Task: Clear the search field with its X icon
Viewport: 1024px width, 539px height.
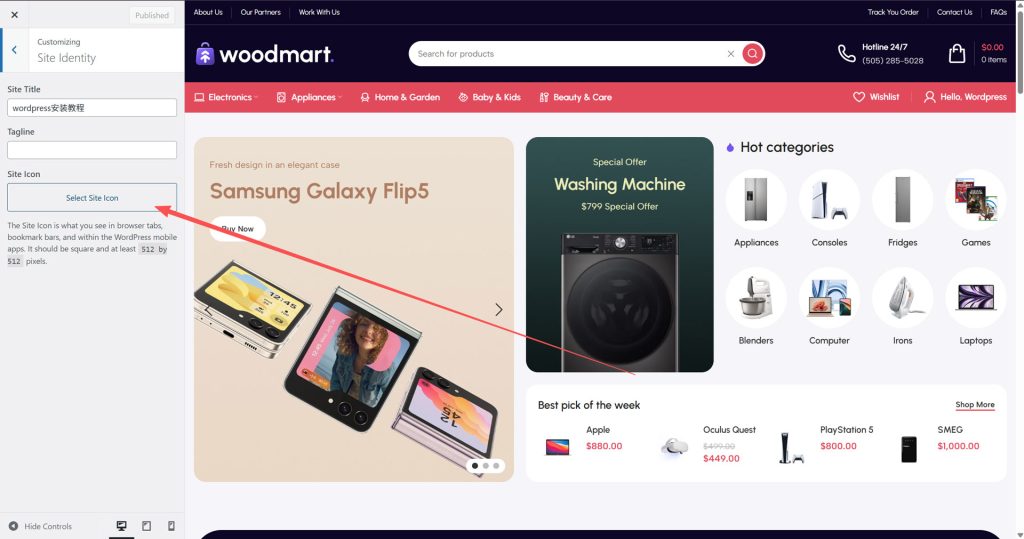Action: (x=731, y=54)
